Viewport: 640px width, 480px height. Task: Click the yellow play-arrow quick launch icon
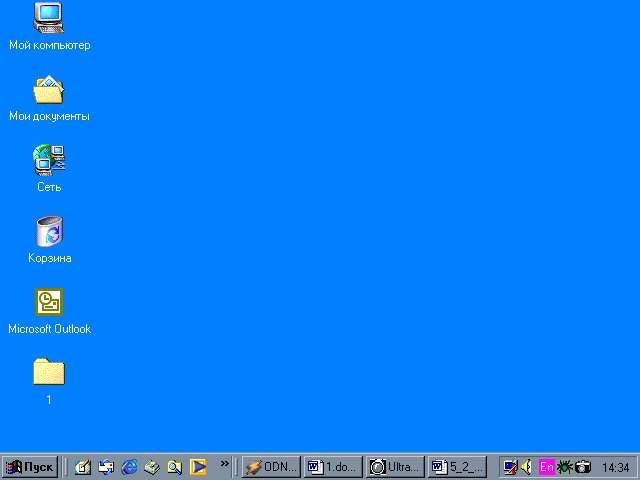coord(198,467)
